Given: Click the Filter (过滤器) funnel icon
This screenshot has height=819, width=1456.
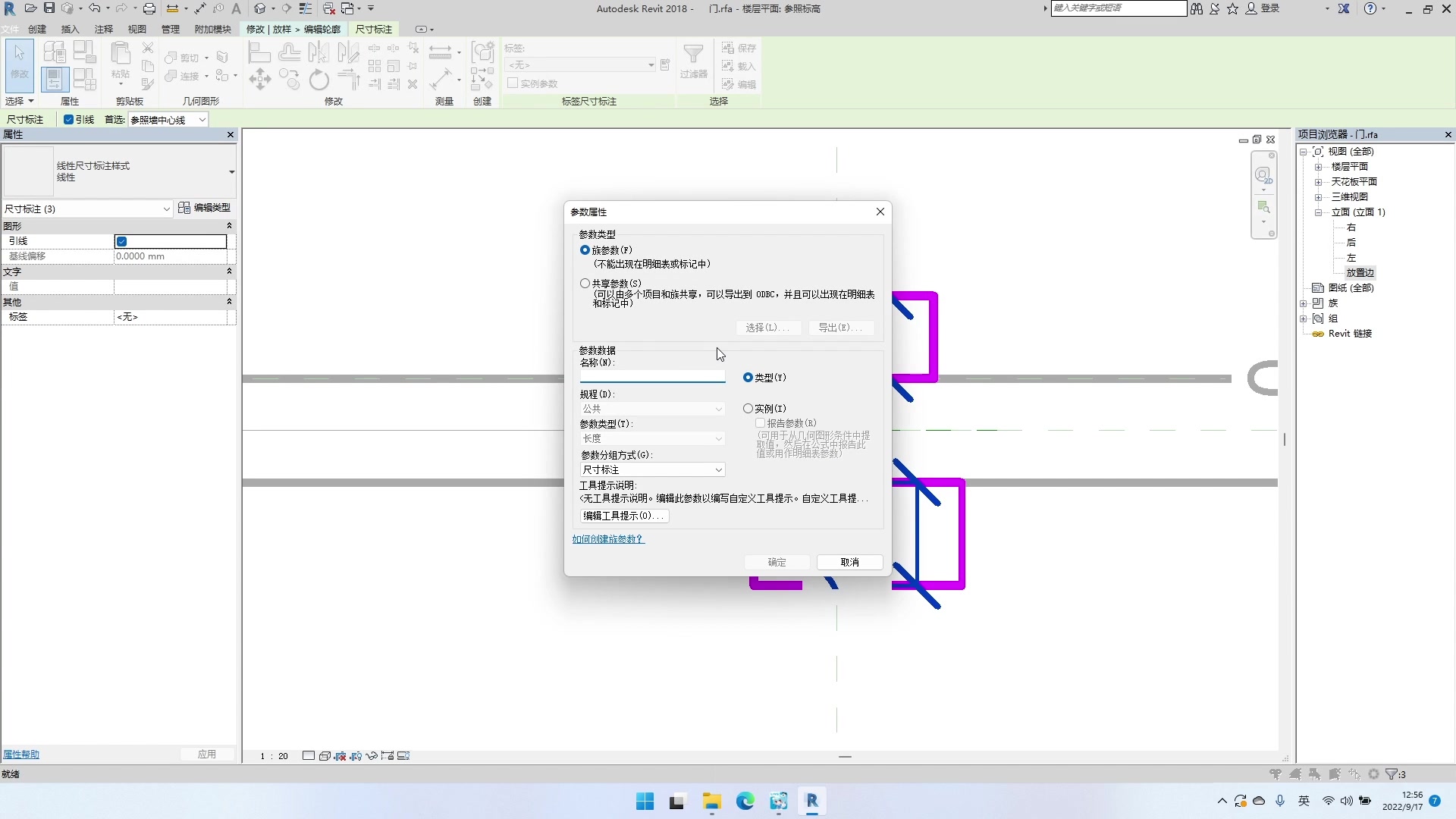Looking at the screenshot, I should click(x=693, y=55).
